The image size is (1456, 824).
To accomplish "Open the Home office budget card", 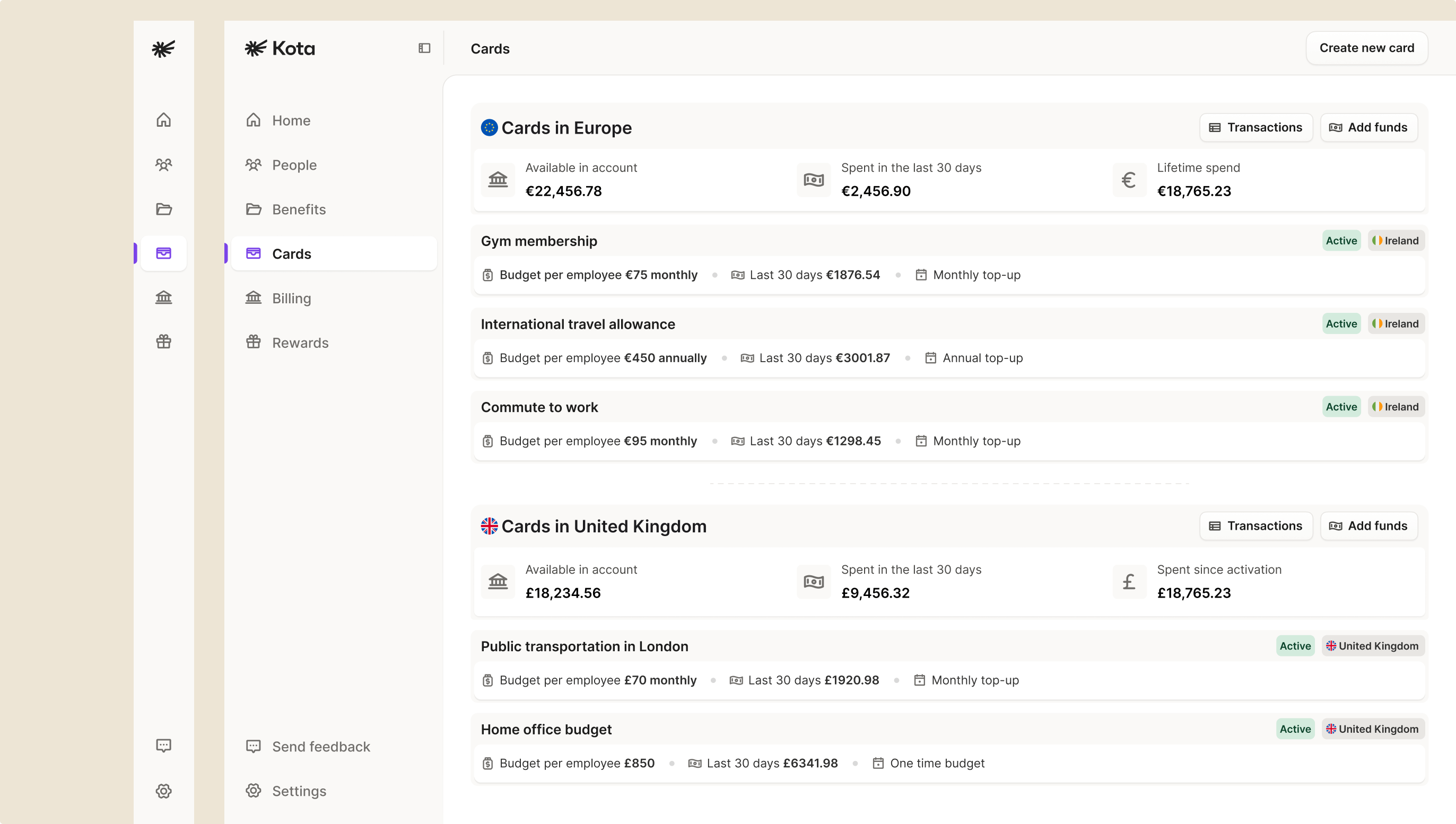I will pos(546,730).
